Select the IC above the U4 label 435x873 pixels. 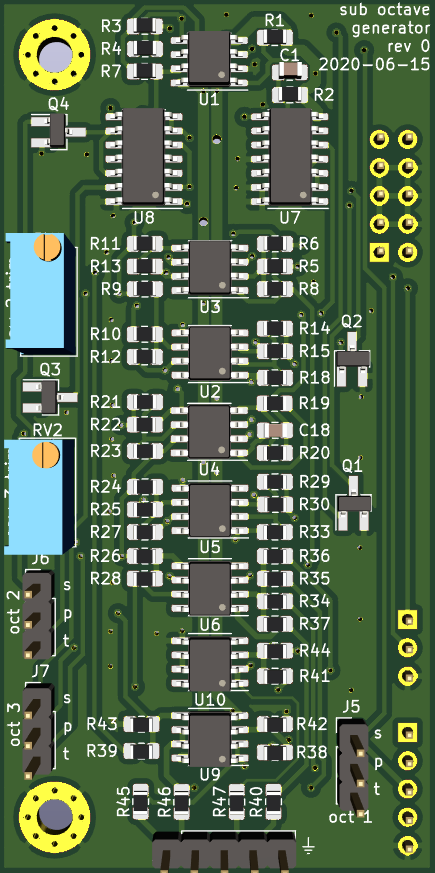click(209, 431)
